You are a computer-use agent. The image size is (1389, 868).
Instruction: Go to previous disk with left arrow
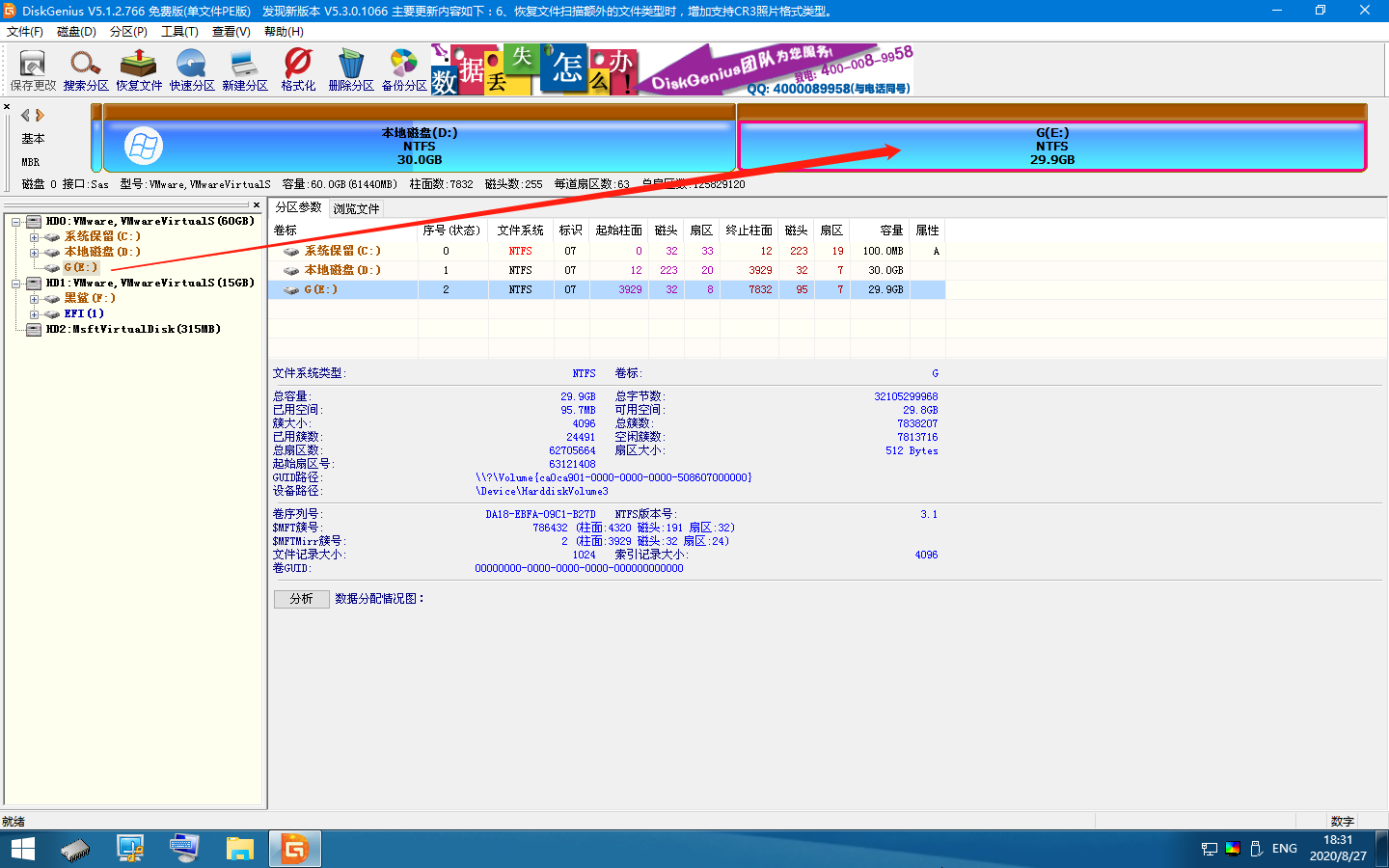(25, 115)
